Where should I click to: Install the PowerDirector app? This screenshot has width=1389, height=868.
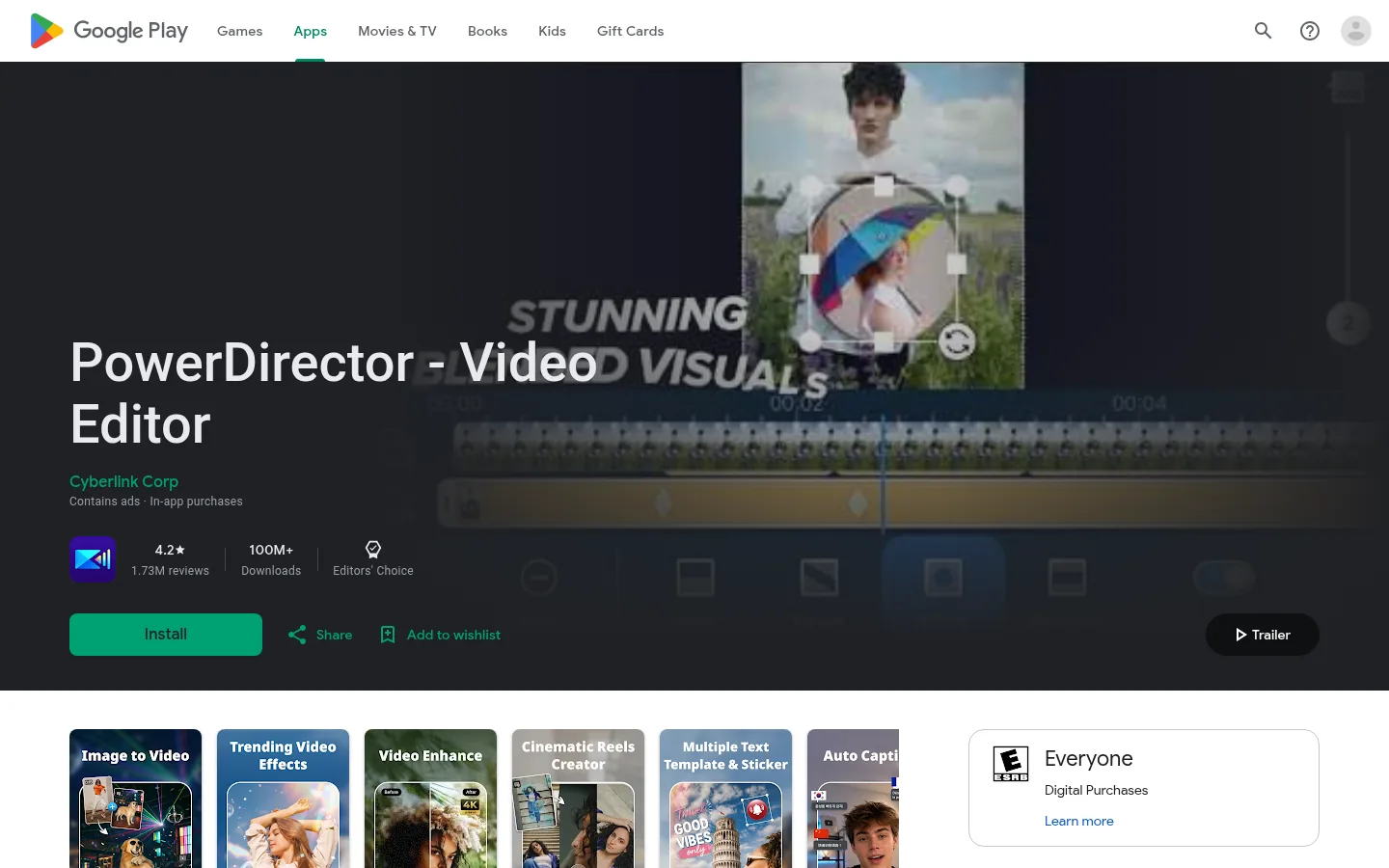pyautogui.click(x=166, y=635)
